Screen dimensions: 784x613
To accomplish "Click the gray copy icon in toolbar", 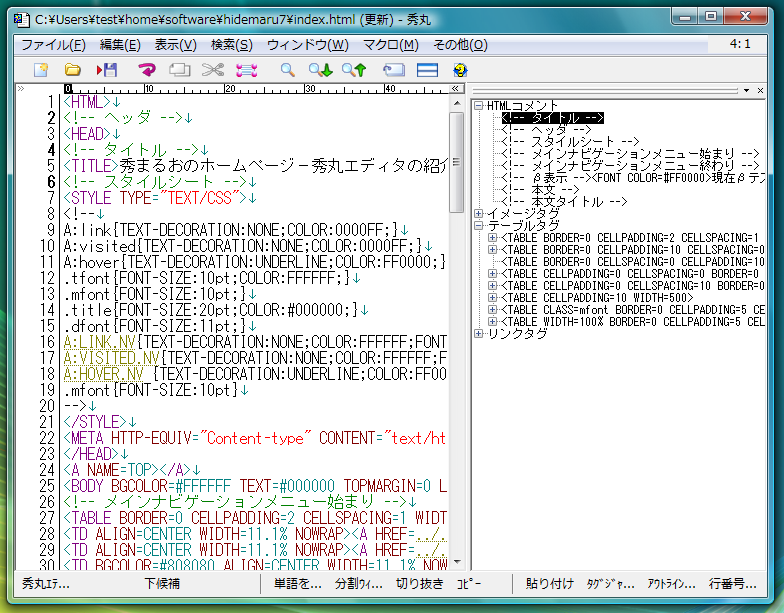I will 180,70.
